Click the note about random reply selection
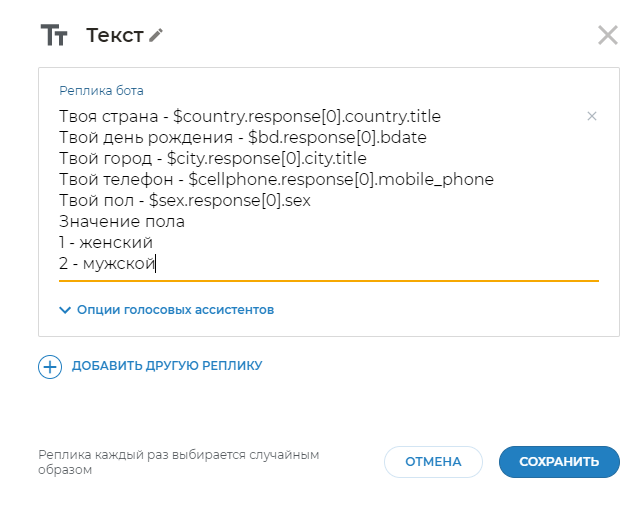This screenshot has height=505, width=644. pos(178,462)
